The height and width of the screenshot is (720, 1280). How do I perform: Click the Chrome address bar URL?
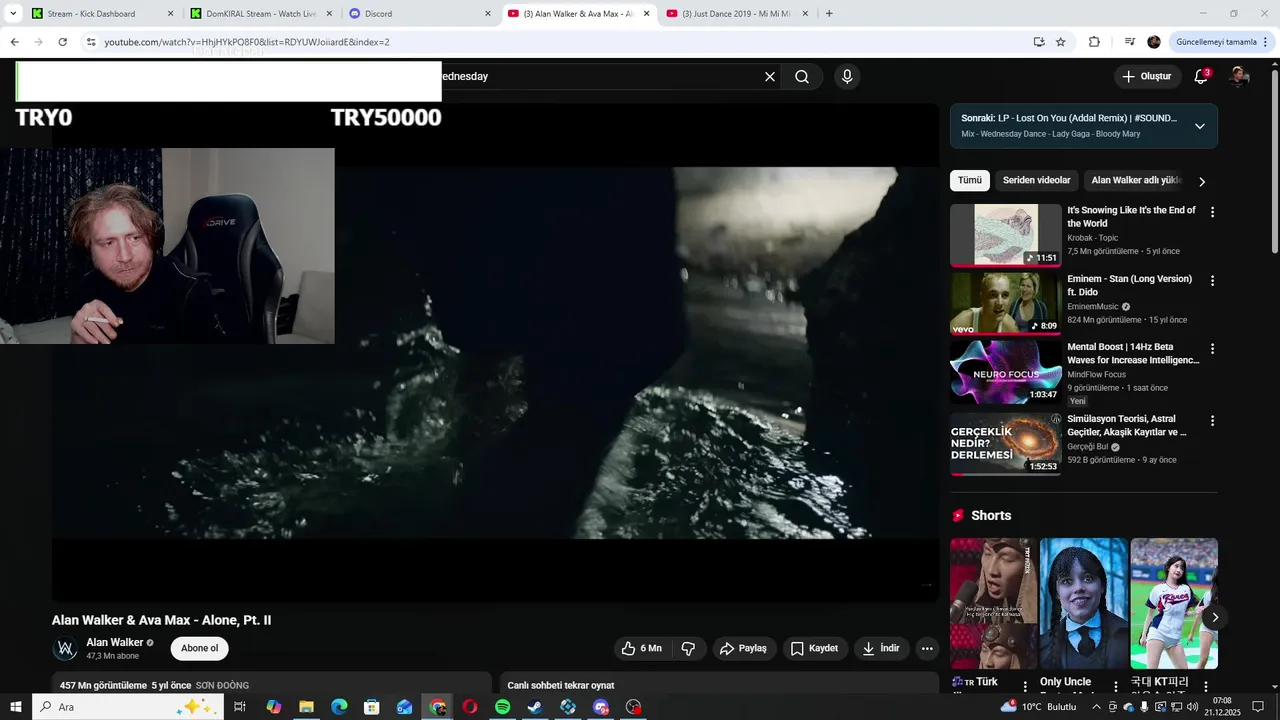[247, 42]
